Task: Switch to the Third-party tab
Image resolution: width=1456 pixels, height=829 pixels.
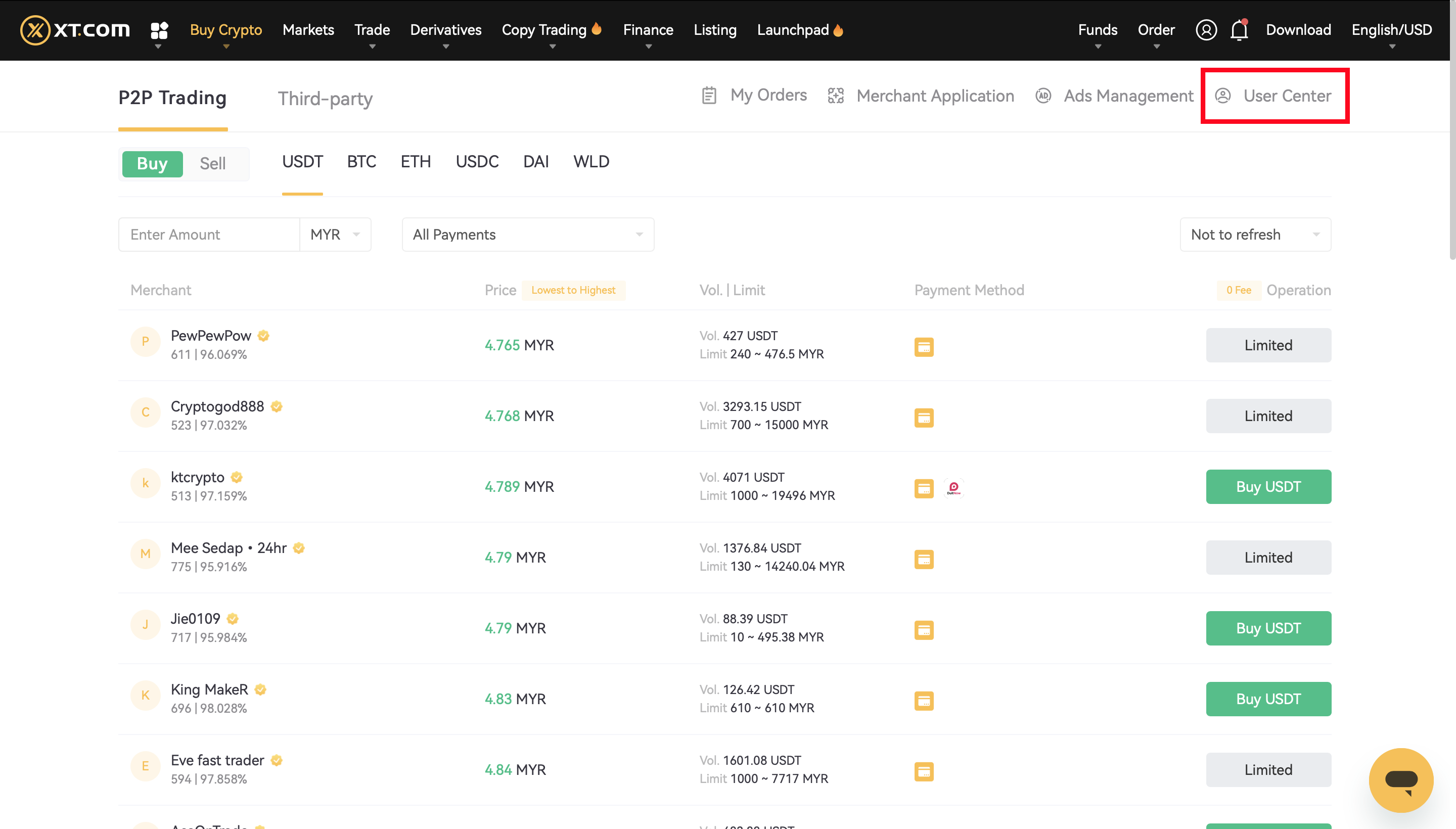Action: tap(325, 99)
